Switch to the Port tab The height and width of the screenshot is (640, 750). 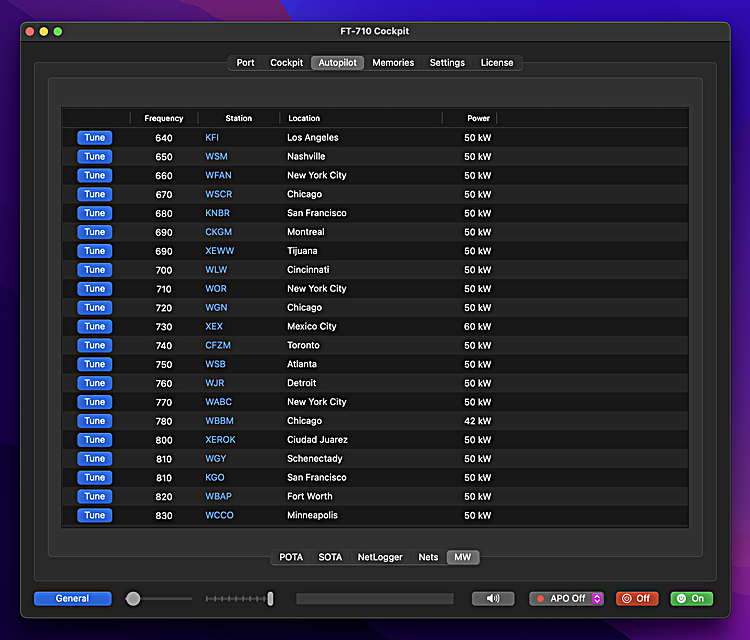click(245, 63)
